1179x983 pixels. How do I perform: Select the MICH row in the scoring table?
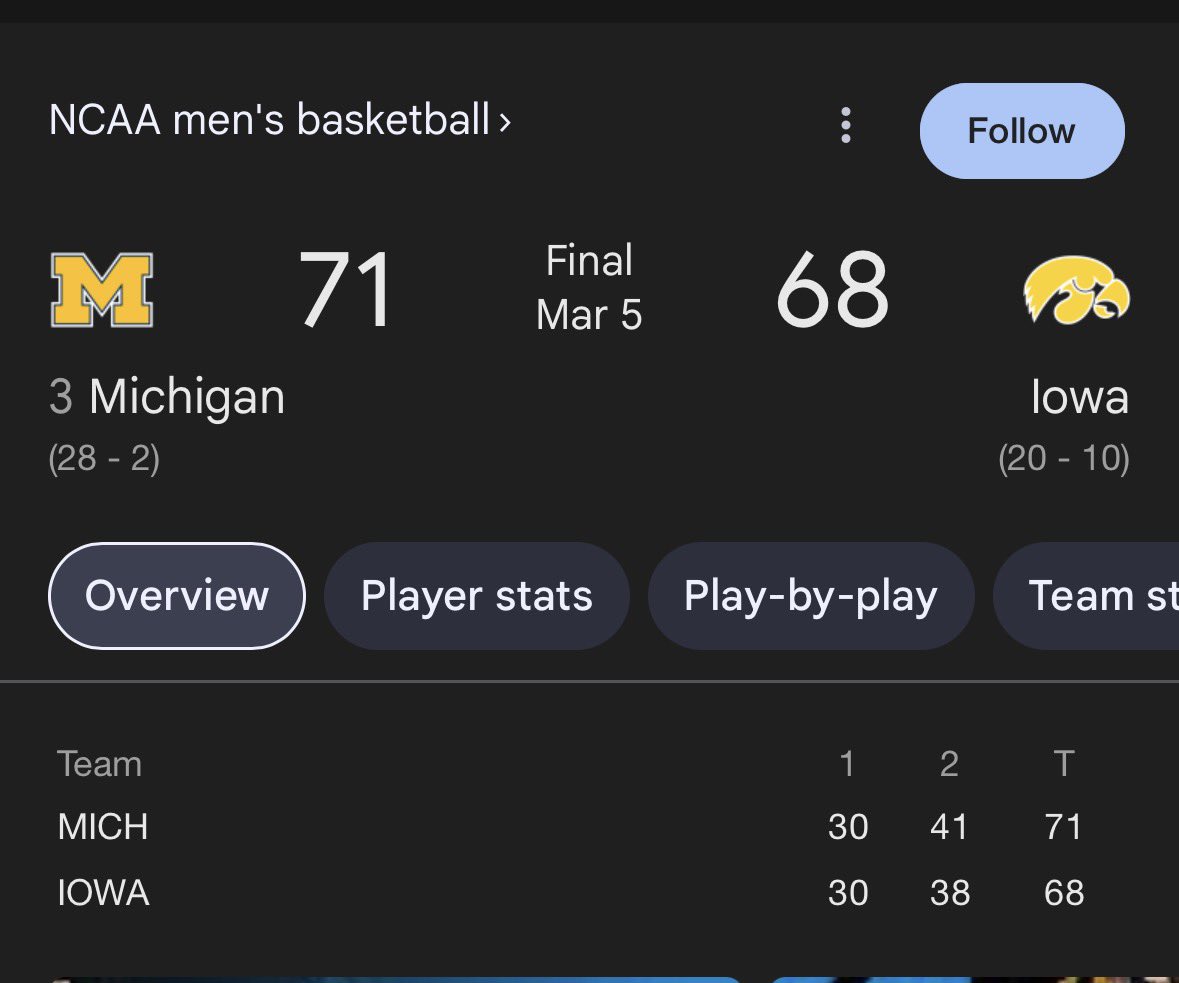coord(570,827)
